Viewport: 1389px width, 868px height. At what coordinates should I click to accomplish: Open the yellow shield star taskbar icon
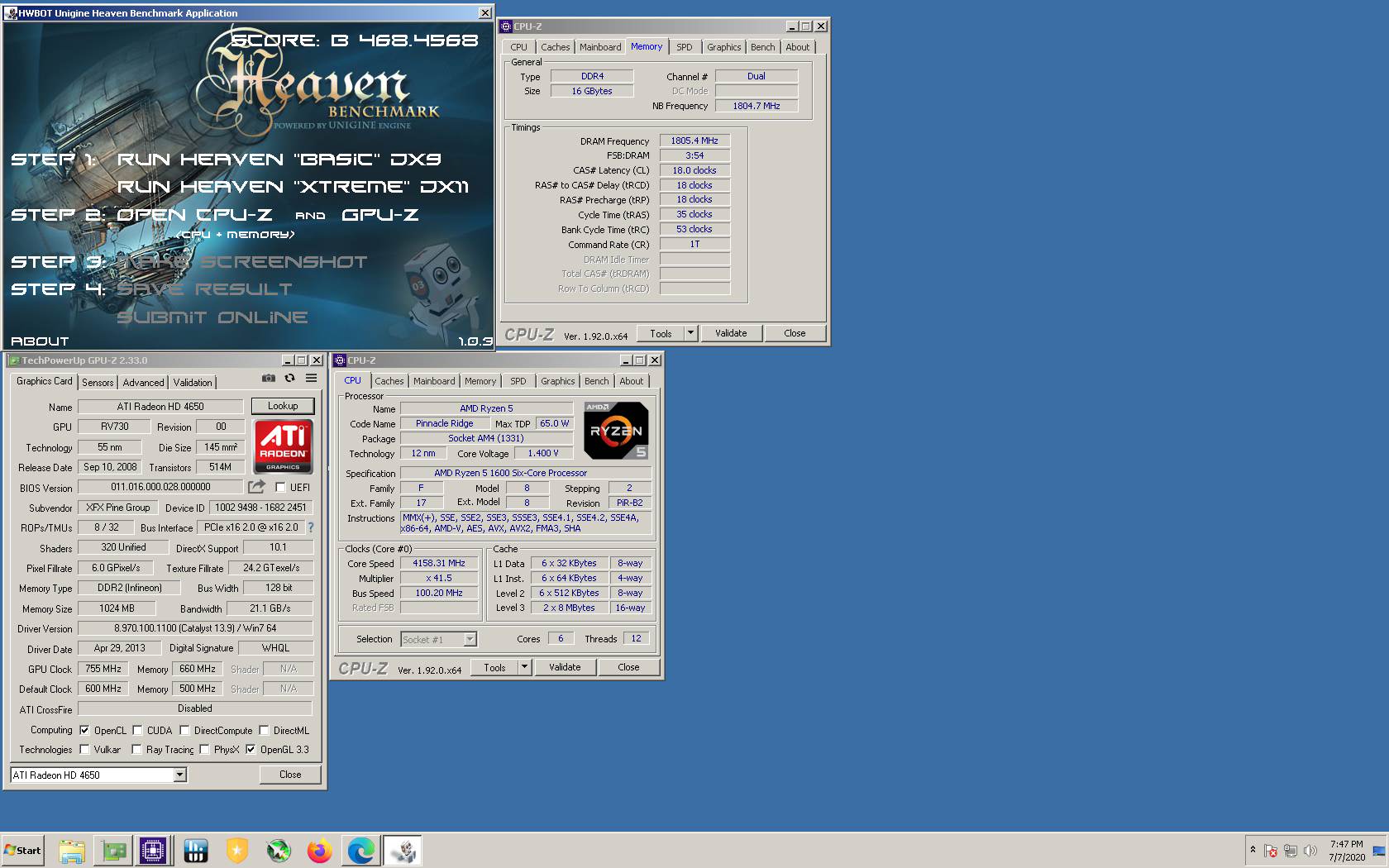(x=237, y=851)
